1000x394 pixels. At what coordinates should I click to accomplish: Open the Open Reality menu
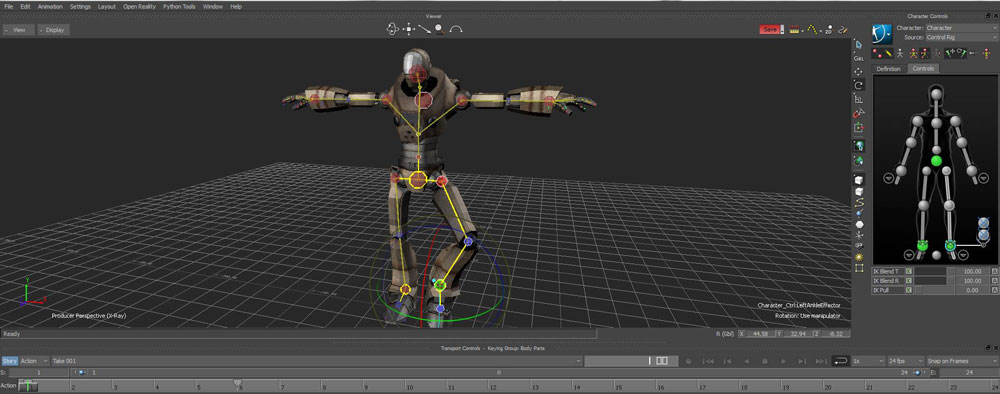pyautogui.click(x=139, y=6)
